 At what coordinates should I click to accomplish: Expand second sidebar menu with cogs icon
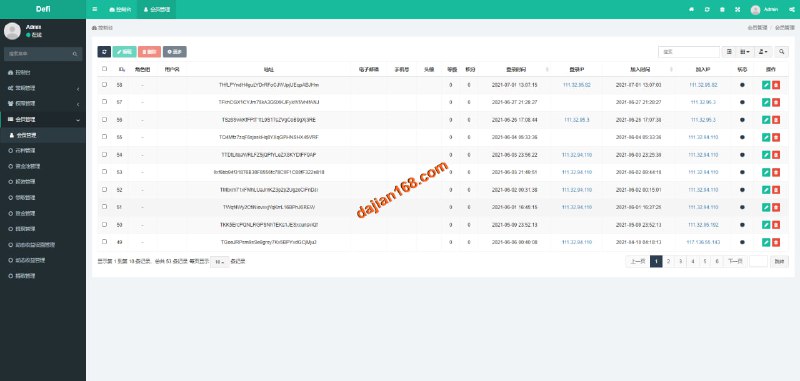tap(43, 88)
